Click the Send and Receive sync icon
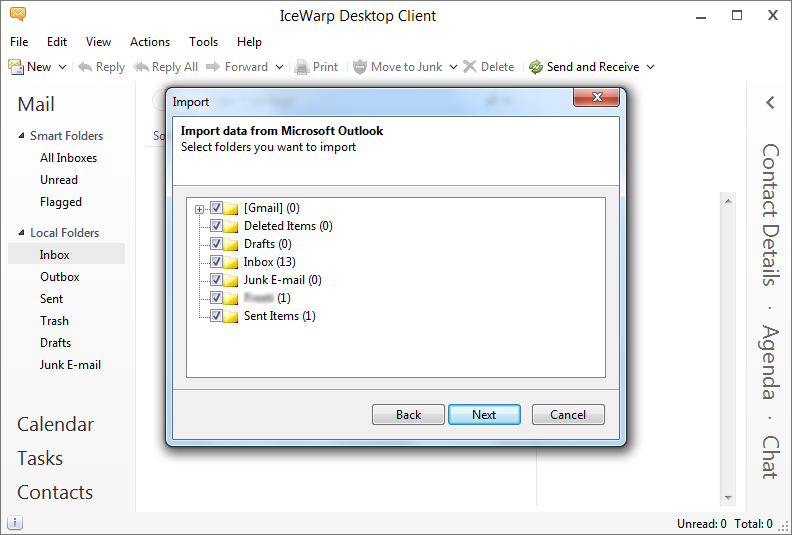792x535 pixels. 536,67
